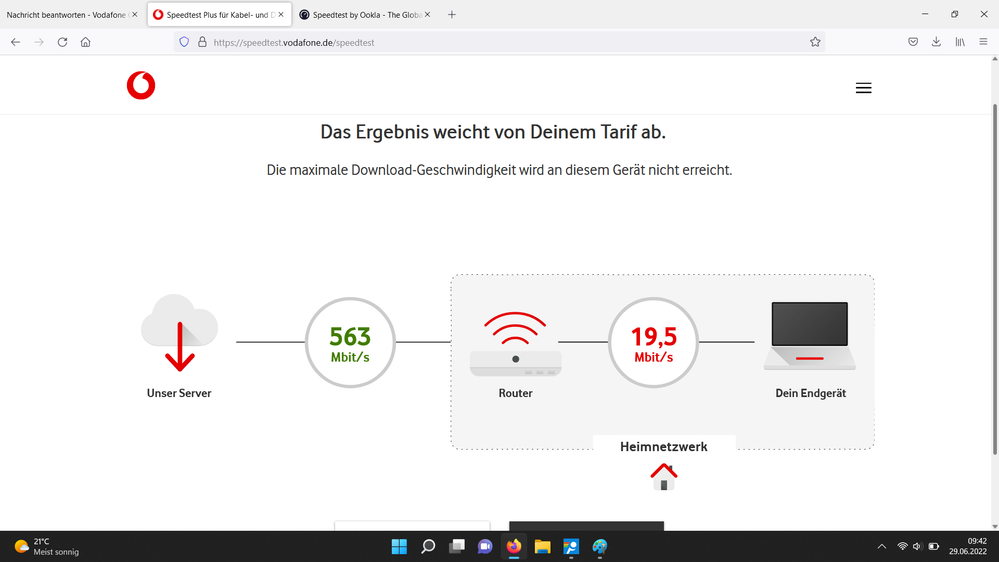Open a new browser tab
Screen dimensions: 999x562
click(452, 15)
